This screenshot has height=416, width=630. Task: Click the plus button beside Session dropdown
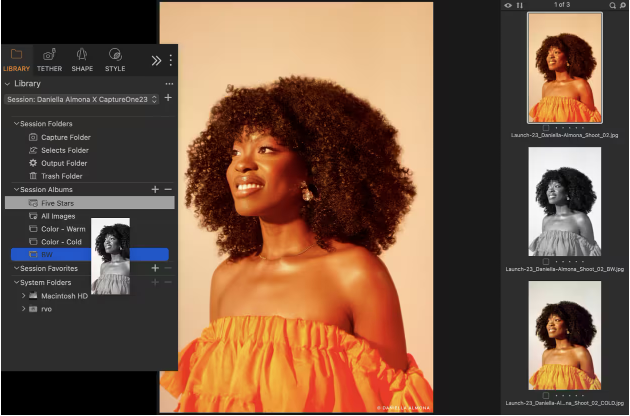[168, 99]
